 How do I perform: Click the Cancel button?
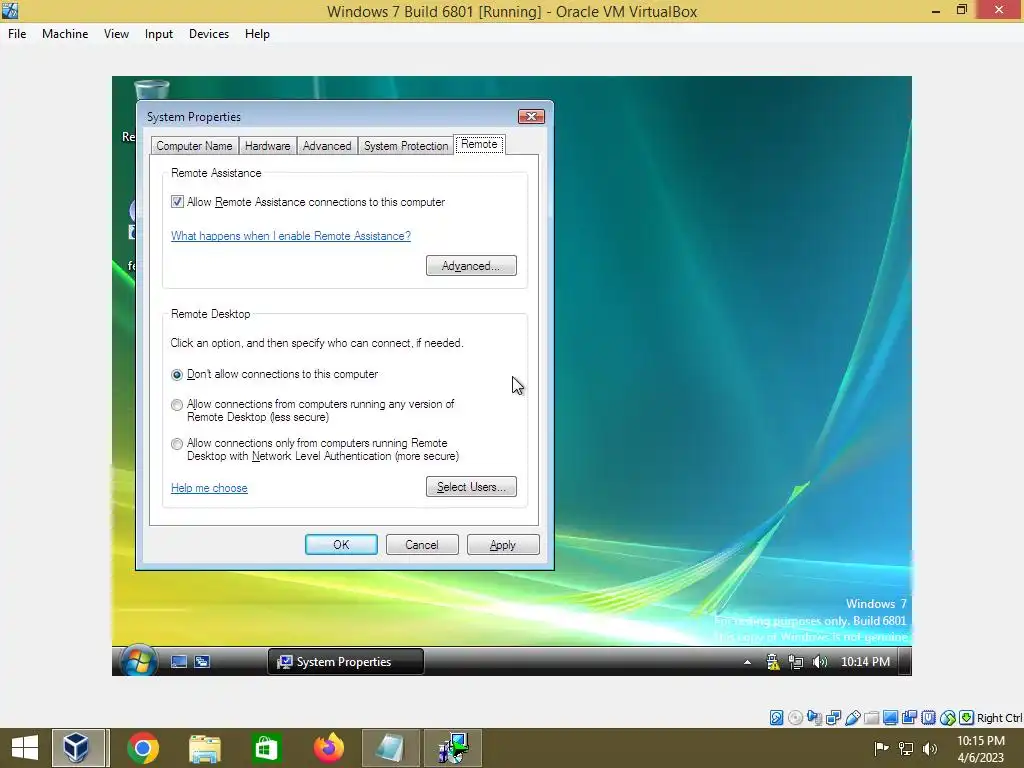422,545
